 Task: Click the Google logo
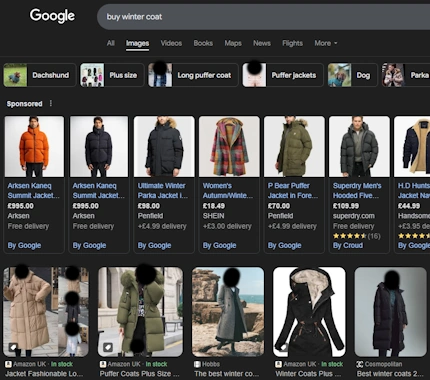(52, 16)
